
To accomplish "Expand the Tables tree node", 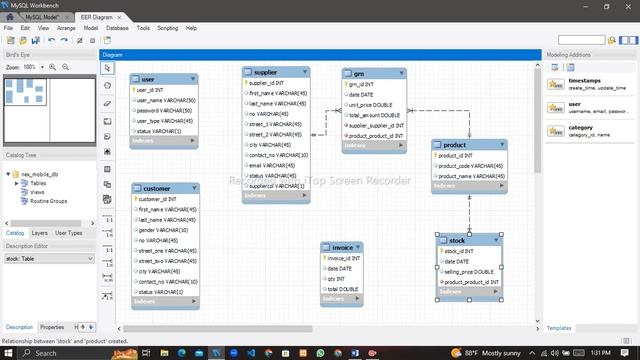I will click(x=16, y=183).
